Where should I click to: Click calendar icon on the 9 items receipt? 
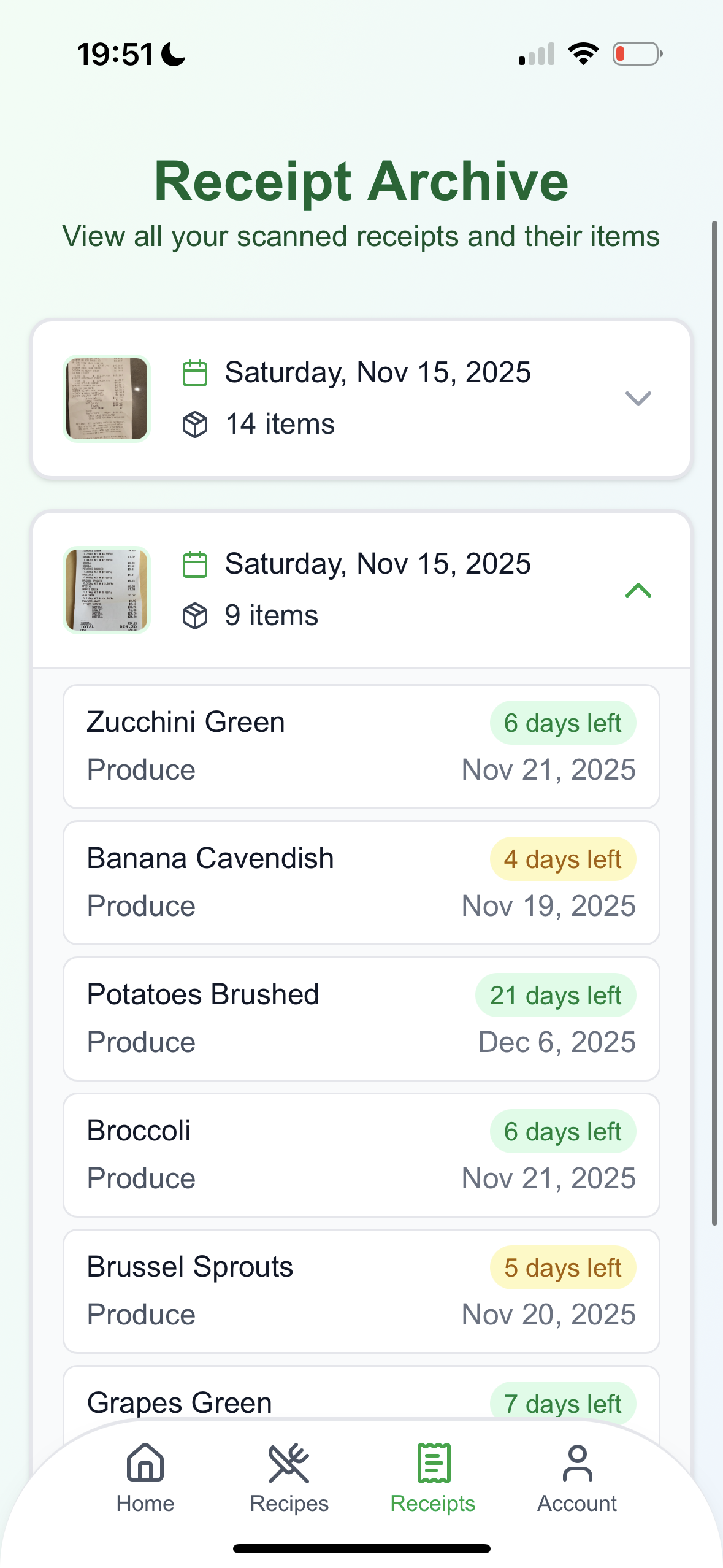(195, 564)
